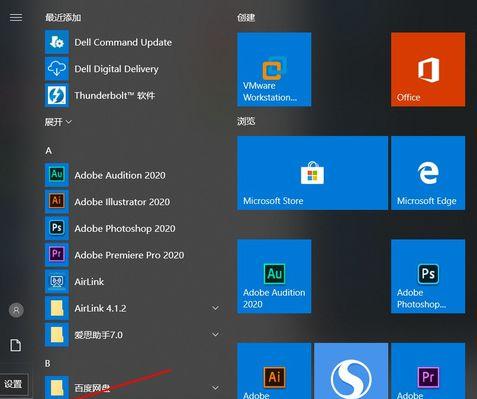Open the Documents icon in the sidebar

coord(16,345)
